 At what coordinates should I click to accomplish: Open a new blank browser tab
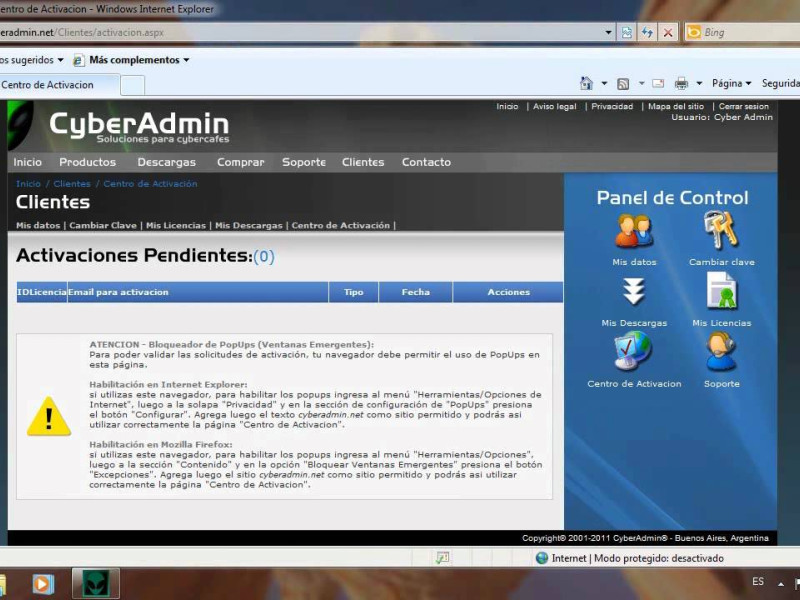click(x=133, y=85)
